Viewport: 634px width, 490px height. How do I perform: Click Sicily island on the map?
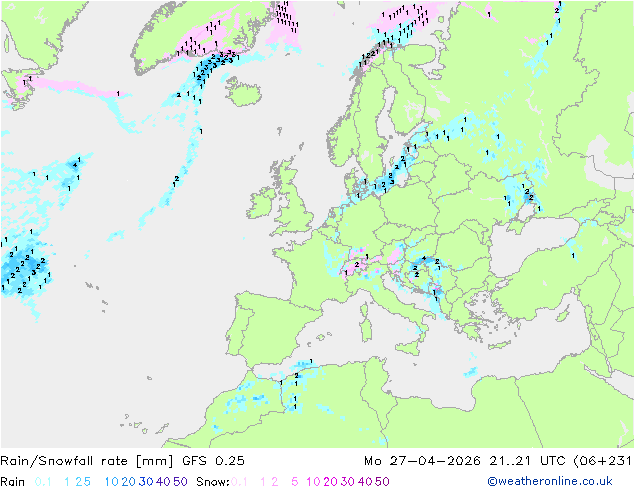(x=409, y=348)
